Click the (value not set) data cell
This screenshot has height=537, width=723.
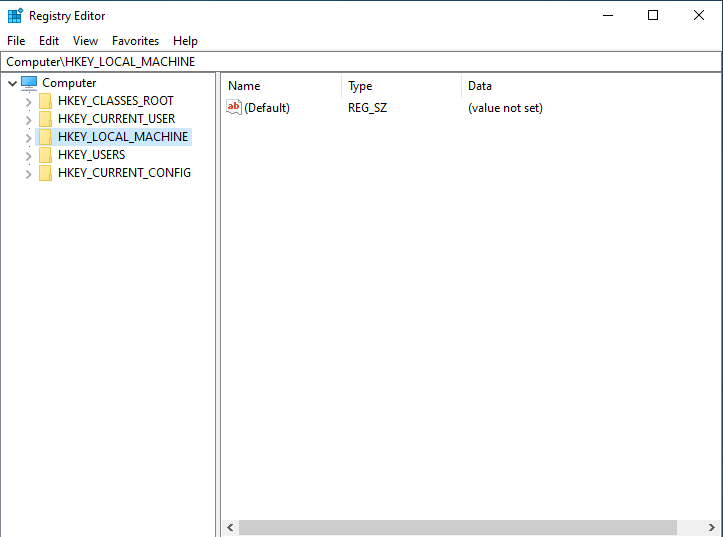click(505, 108)
